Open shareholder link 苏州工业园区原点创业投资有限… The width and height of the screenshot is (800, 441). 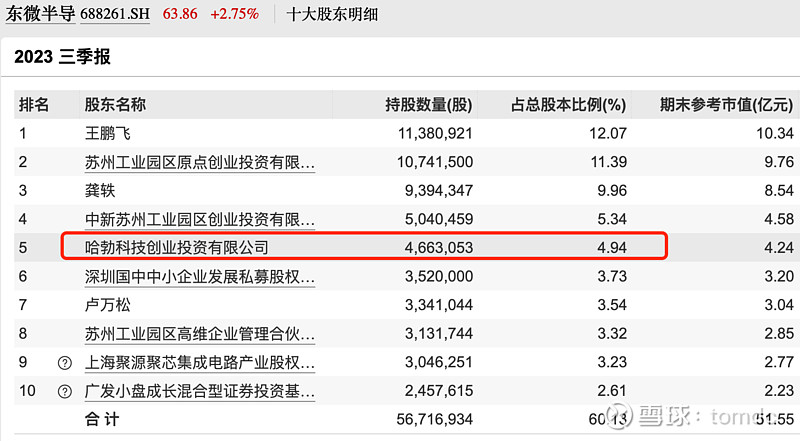[199, 162]
